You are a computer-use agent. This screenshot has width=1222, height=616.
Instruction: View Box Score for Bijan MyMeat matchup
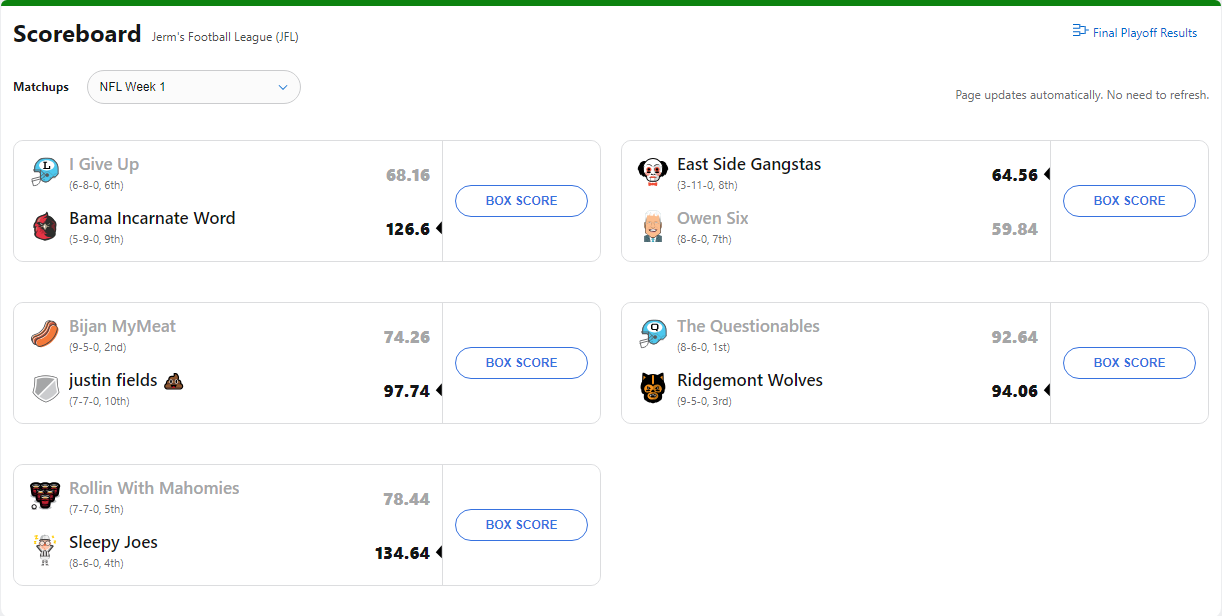click(x=521, y=363)
